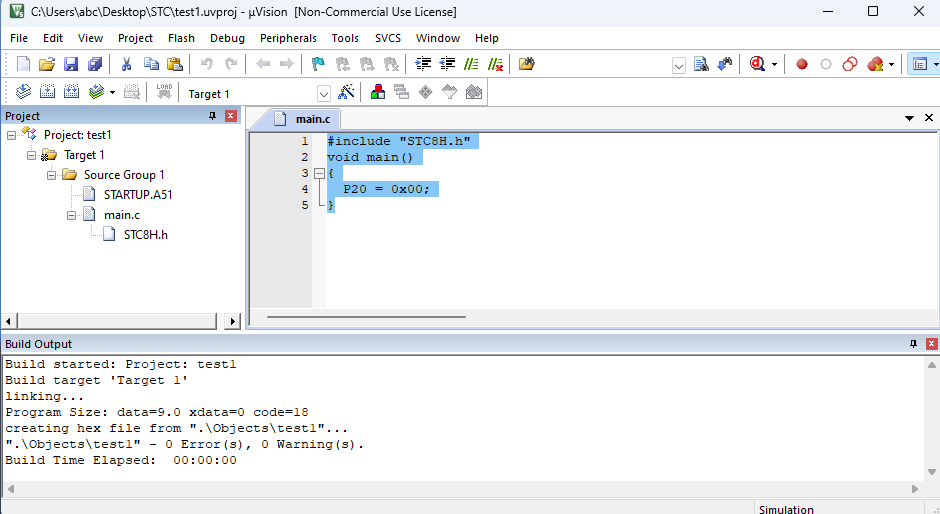
Task: Open Find in Files icon
Action: (x=526, y=64)
